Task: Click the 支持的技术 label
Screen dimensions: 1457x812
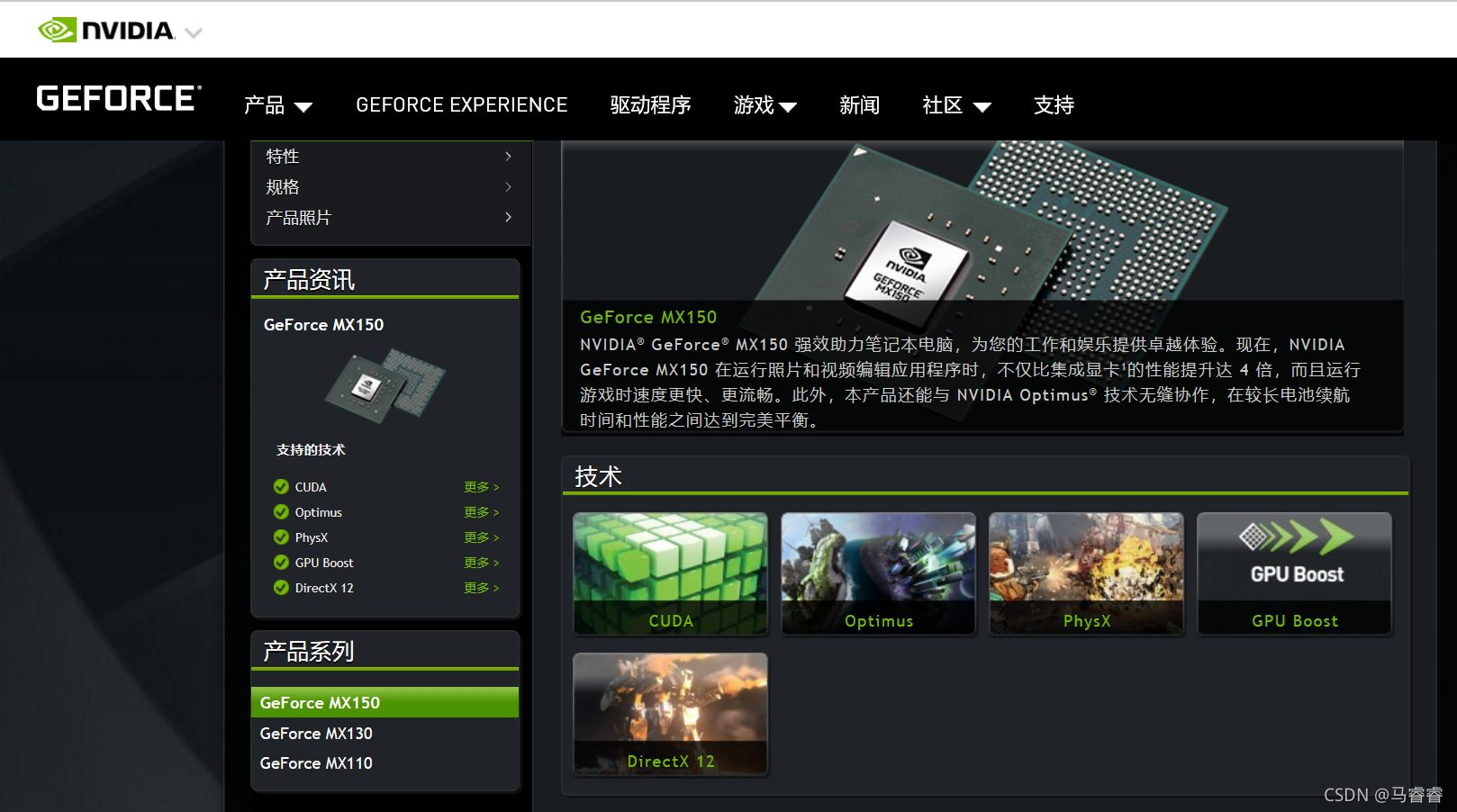Action: [x=311, y=449]
